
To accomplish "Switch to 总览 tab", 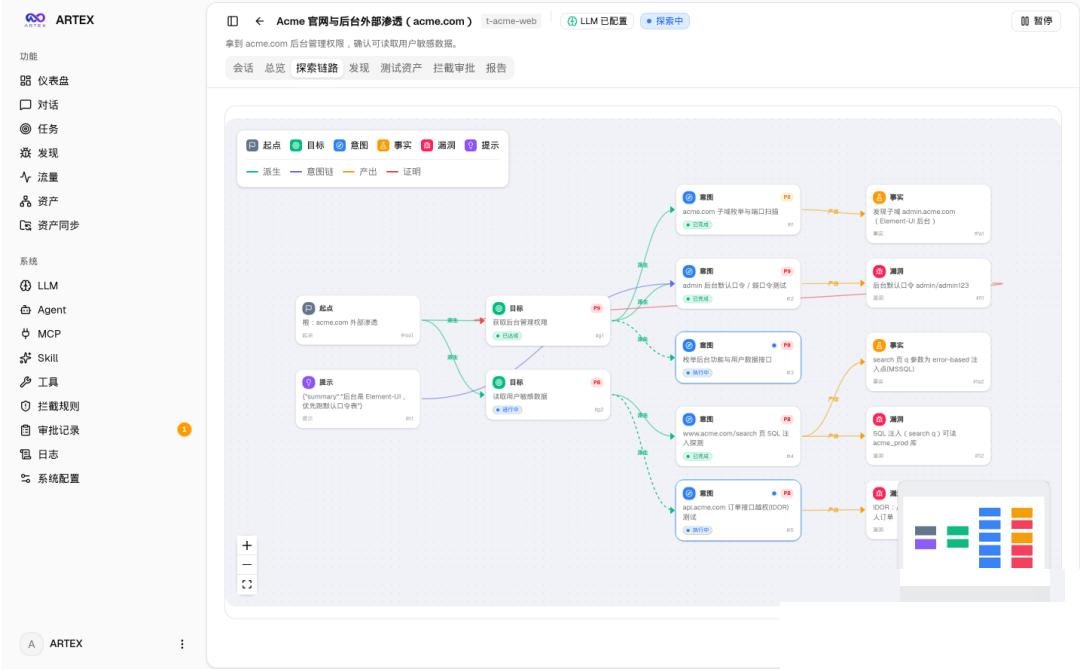I will tap(275, 68).
